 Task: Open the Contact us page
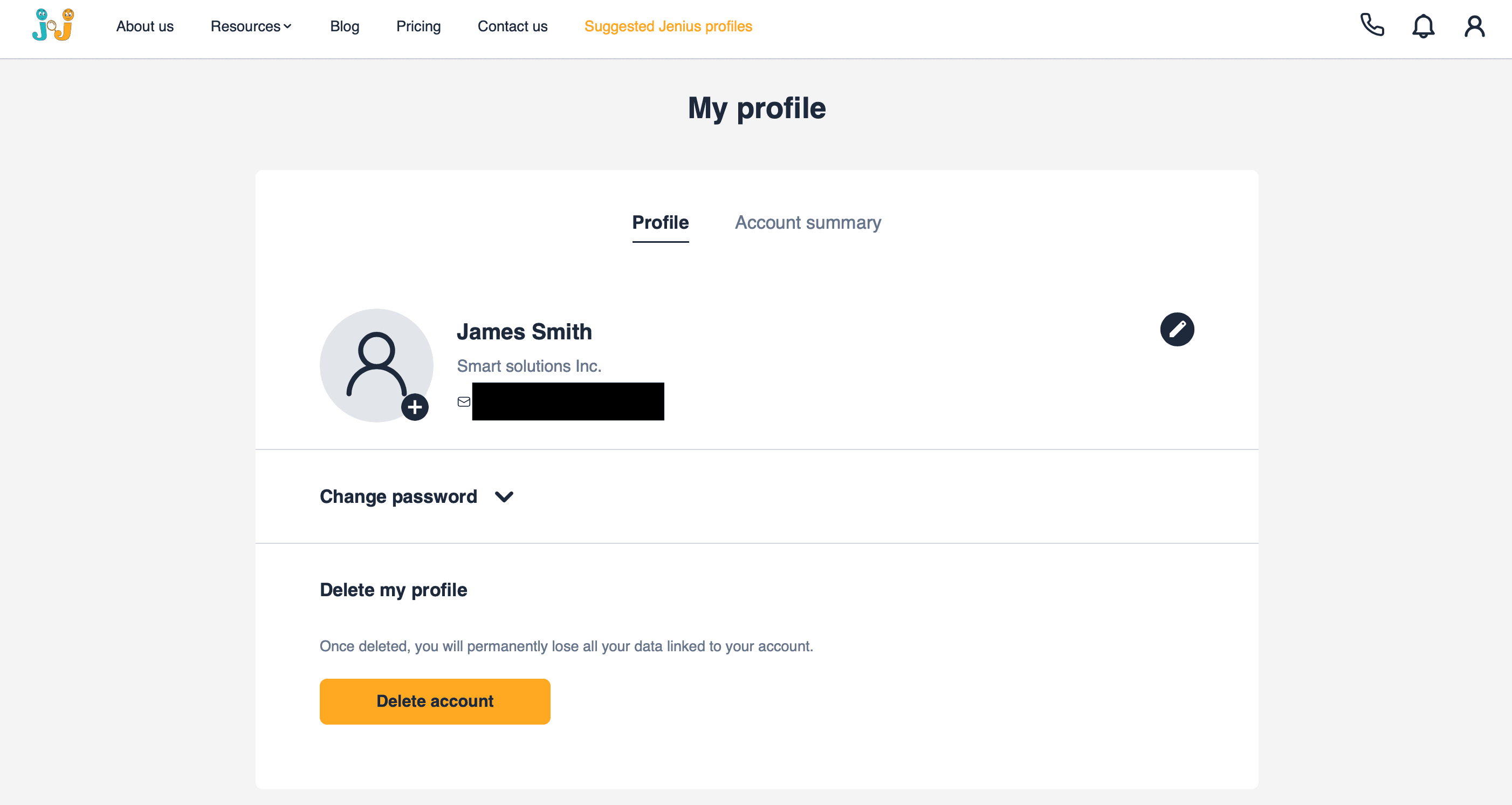click(512, 26)
